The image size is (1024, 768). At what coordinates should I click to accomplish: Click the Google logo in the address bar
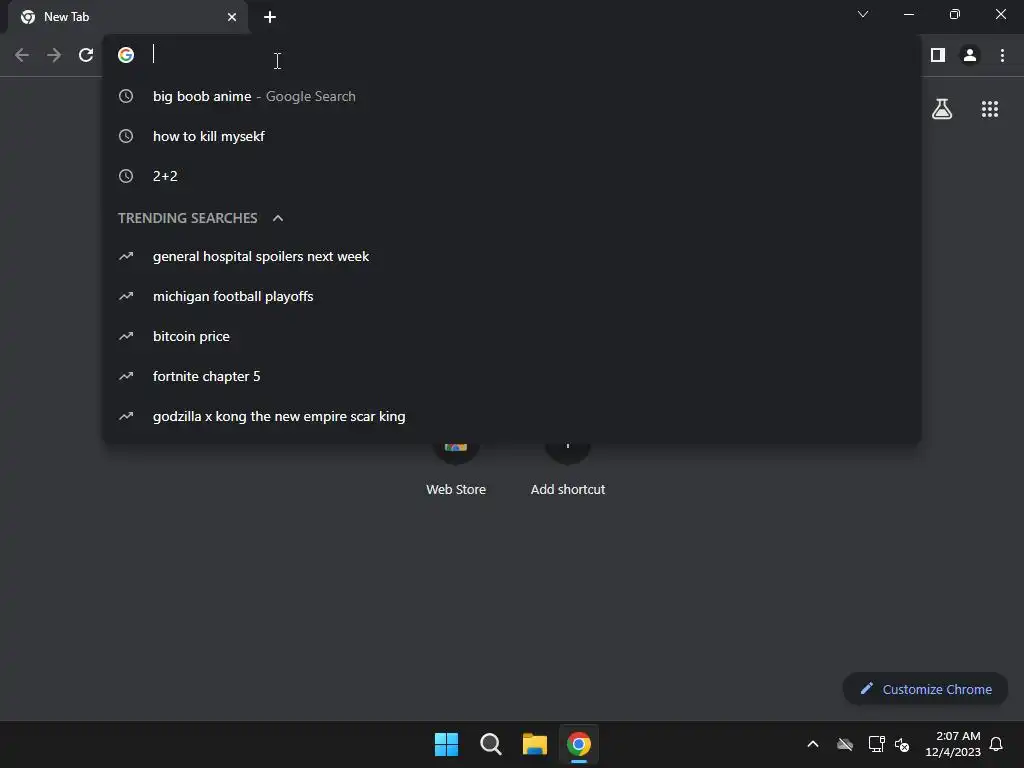(126, 55)
